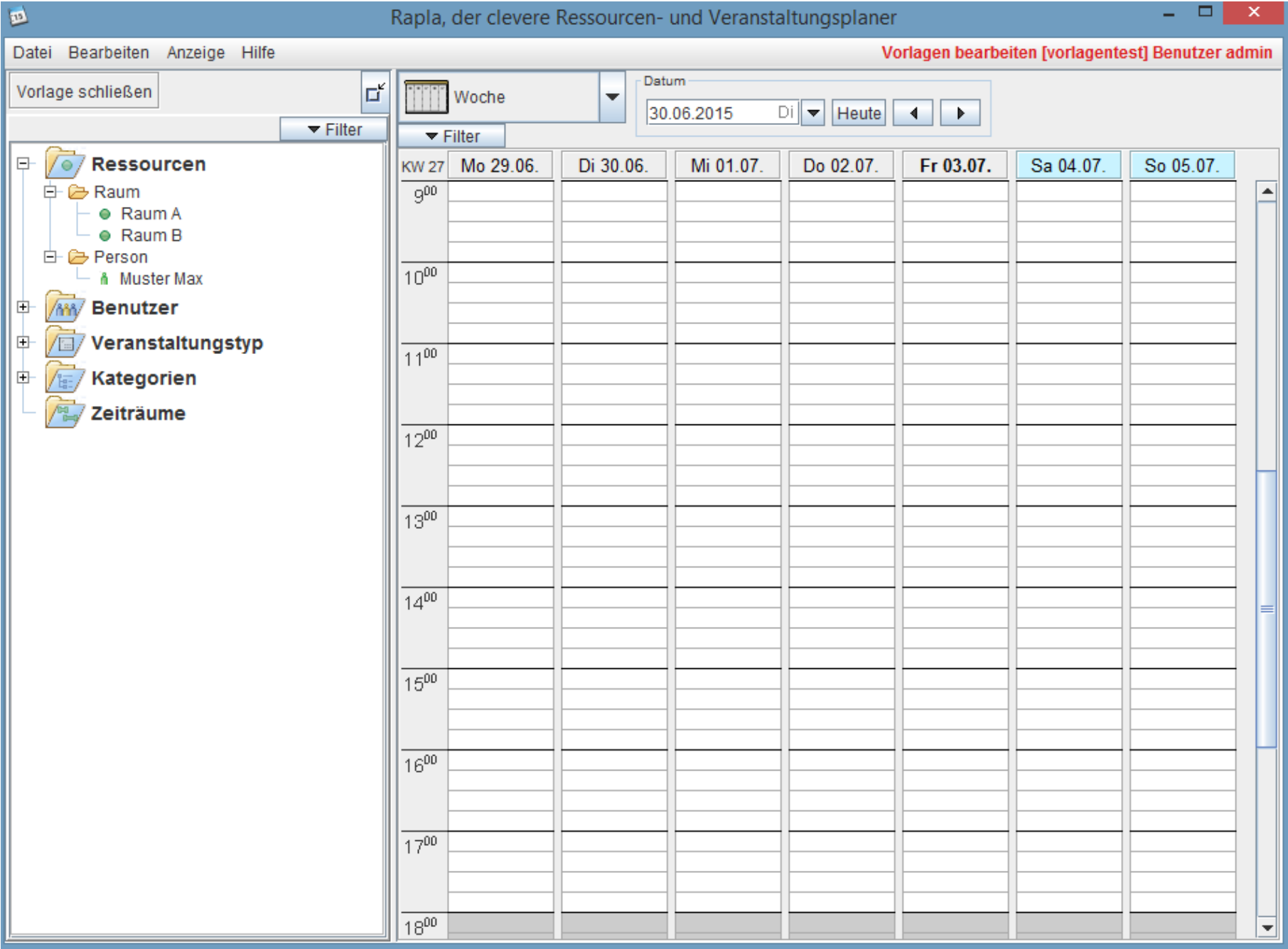This screenshot has height=949, width=1288.
Task: Click the Zeiträume folder icon
Action: 65,413
